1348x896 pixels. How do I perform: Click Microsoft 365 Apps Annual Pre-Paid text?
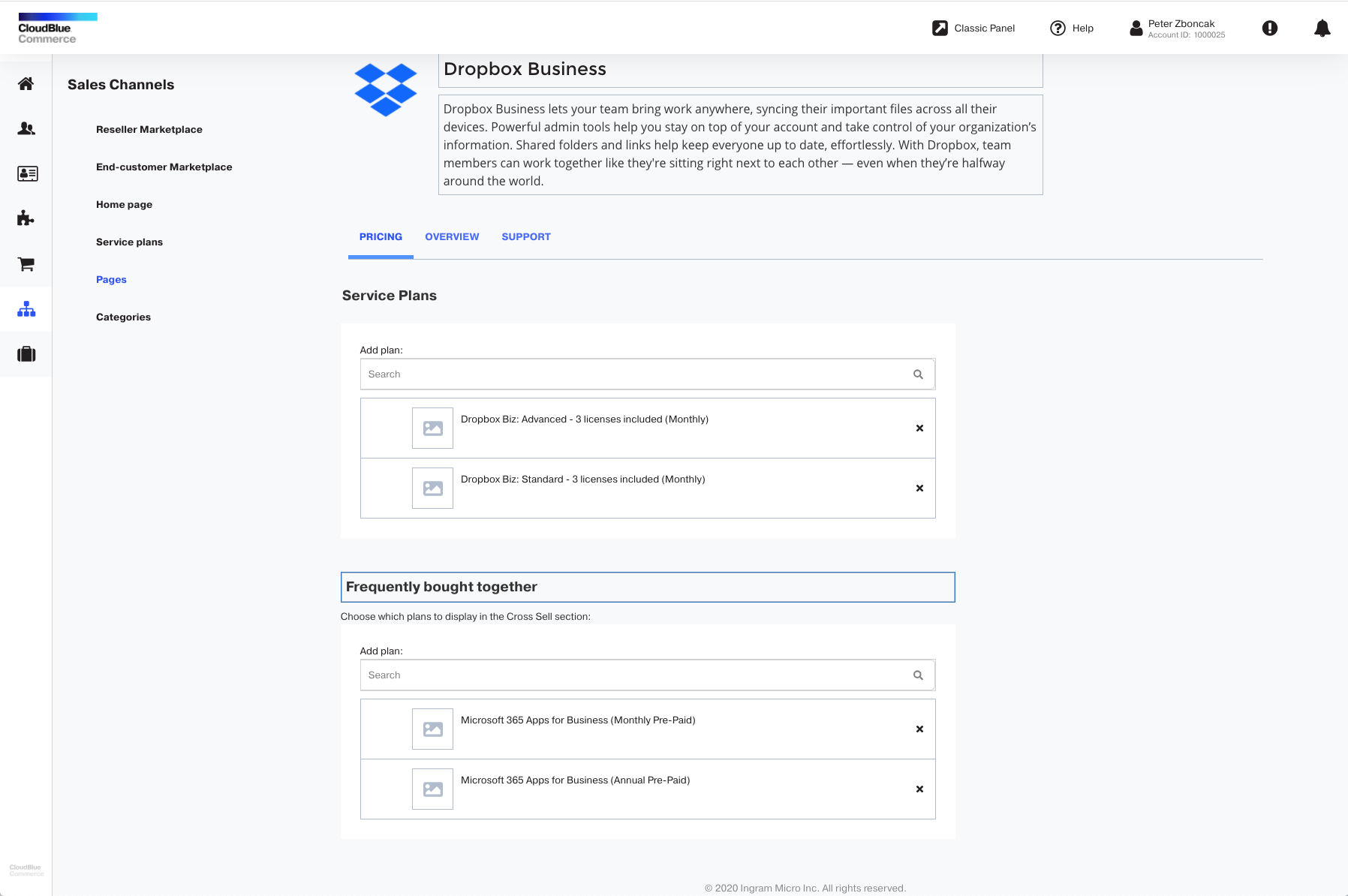(x=575, y=780)
